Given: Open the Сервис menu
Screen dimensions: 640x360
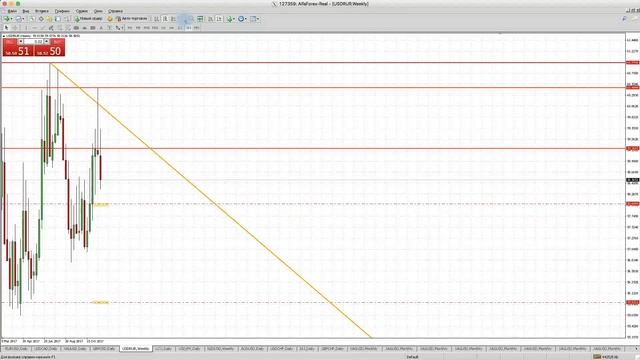Looking at the screenshot, I should [82, 11].
